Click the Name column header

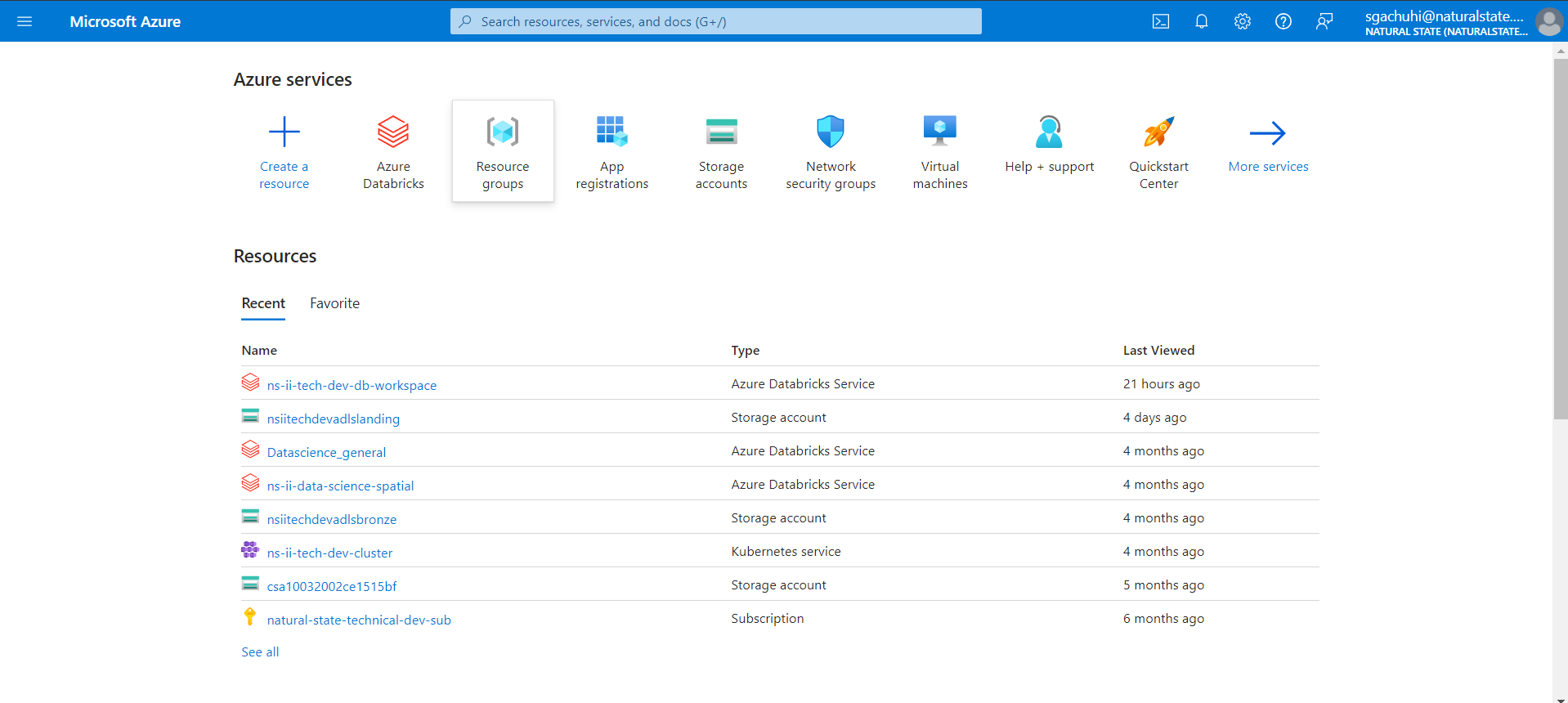coord(259,350)
